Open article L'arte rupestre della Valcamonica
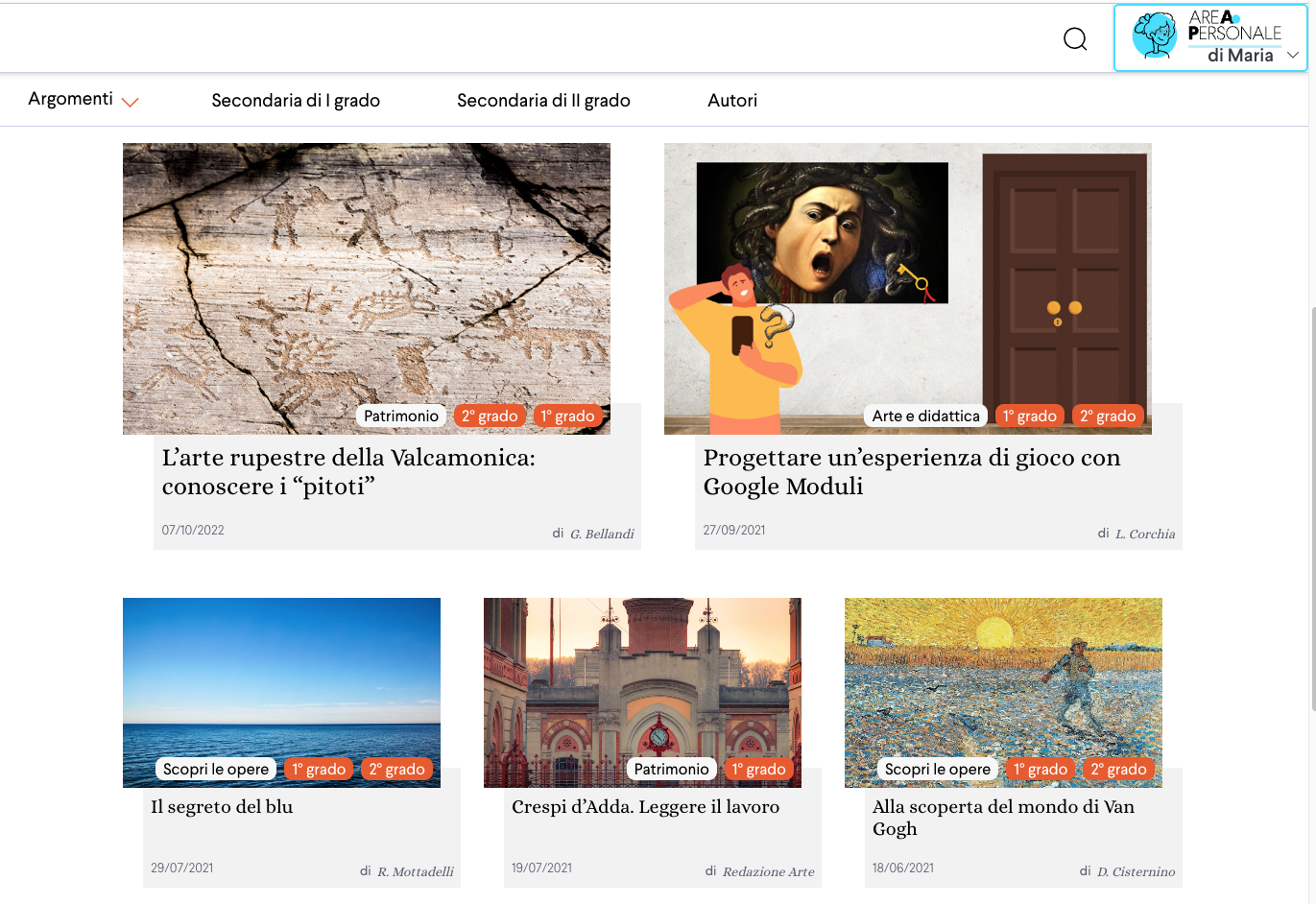 pos(348,471)
